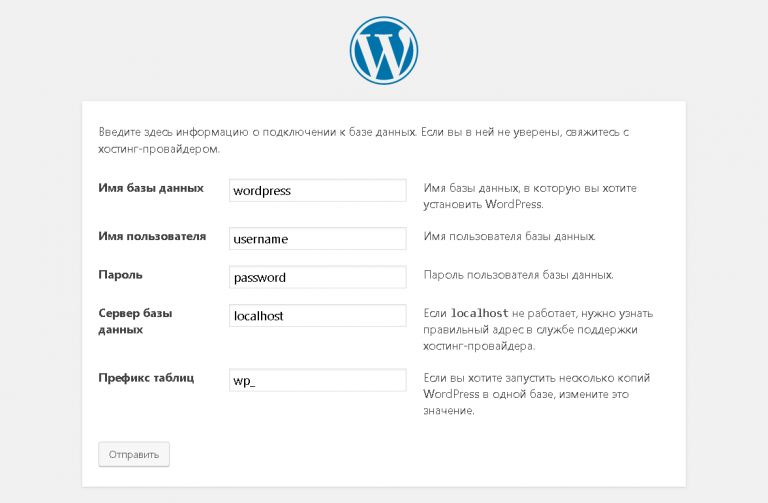Click the установить WordPress description text

530,196
